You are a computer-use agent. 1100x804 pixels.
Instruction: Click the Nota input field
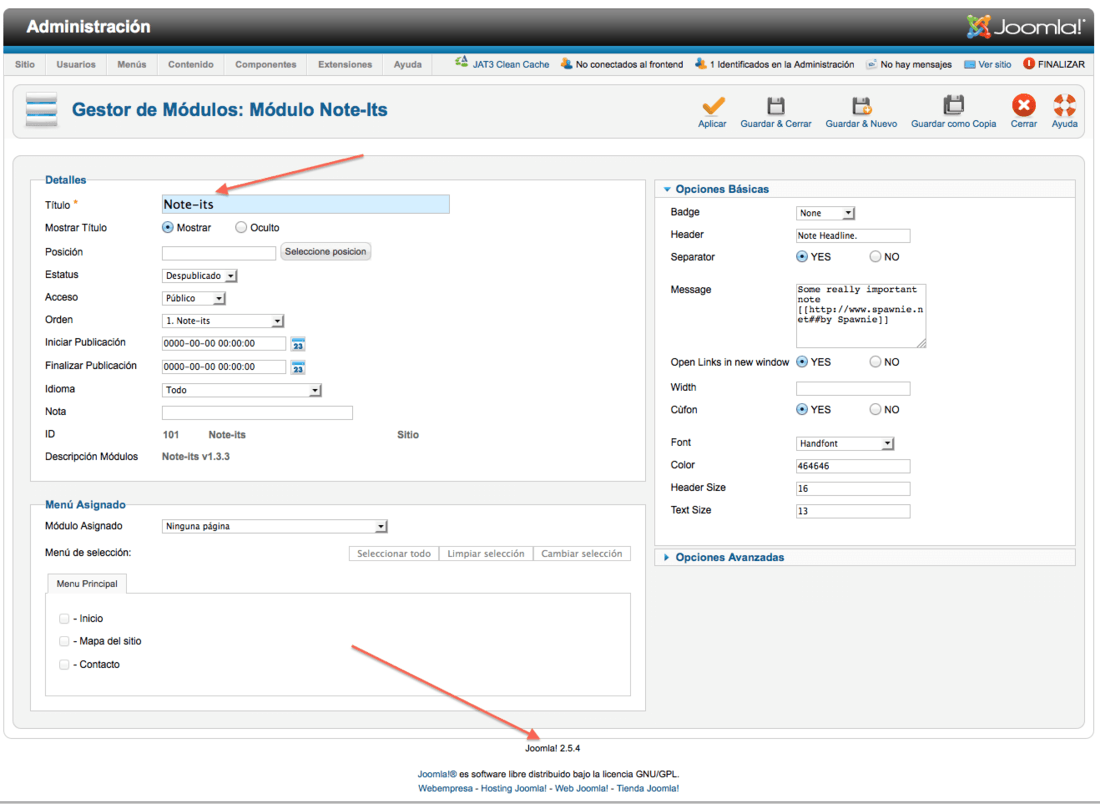257,413
